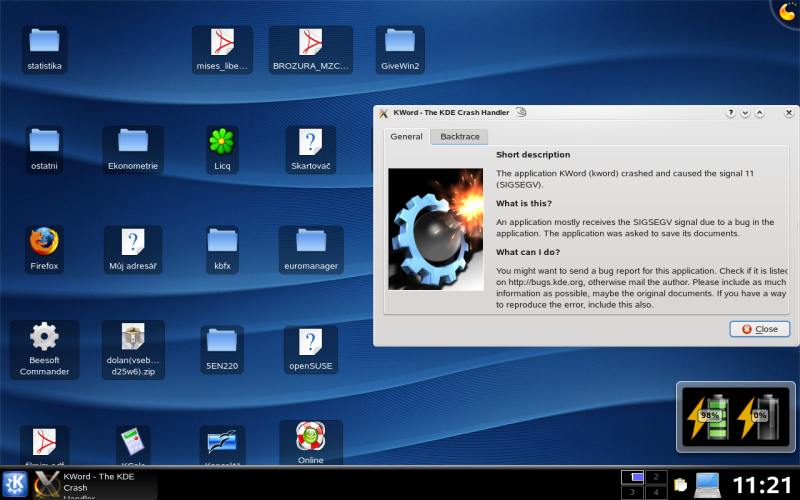Launch the Licq messenger icon
The image size is (800, 500).
(222, 149)
